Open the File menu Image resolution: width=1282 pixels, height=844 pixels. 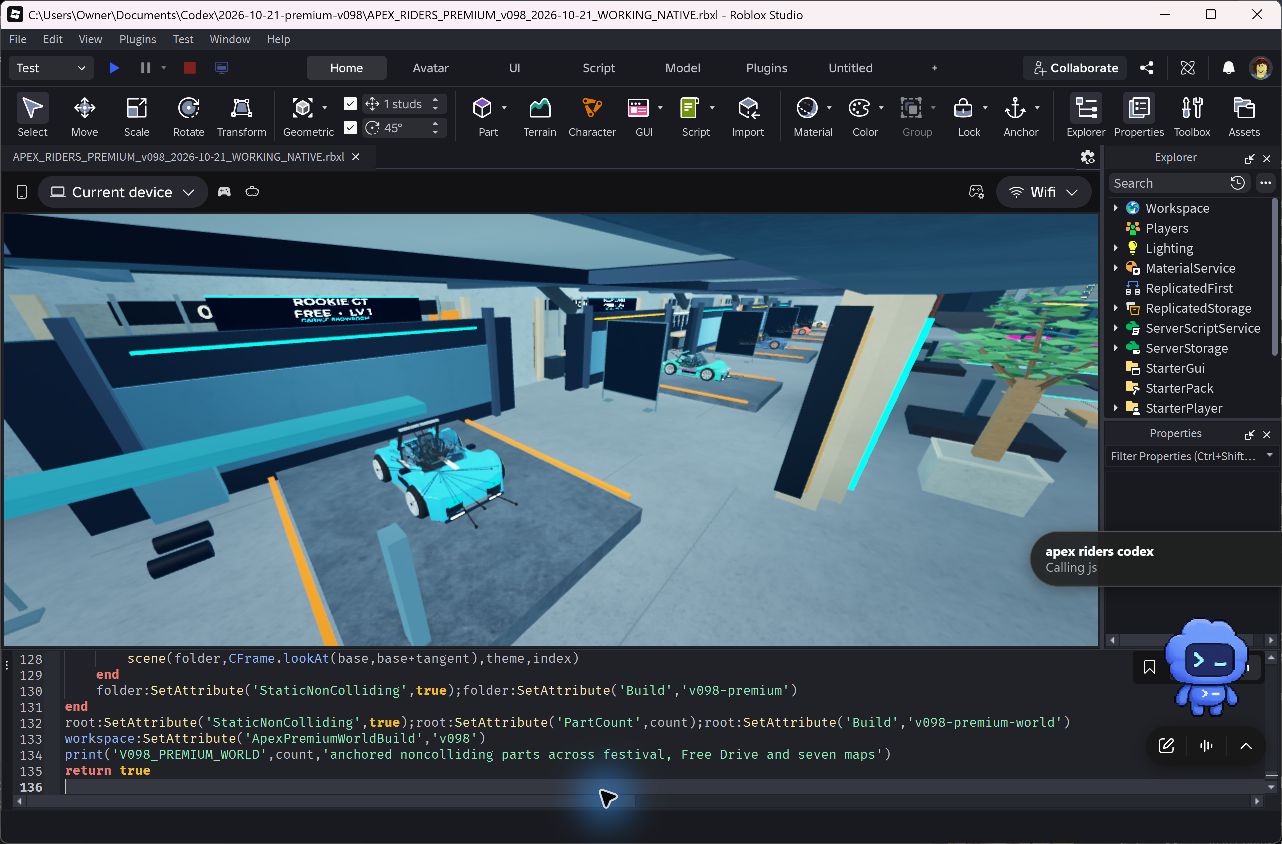pos(18,39)
